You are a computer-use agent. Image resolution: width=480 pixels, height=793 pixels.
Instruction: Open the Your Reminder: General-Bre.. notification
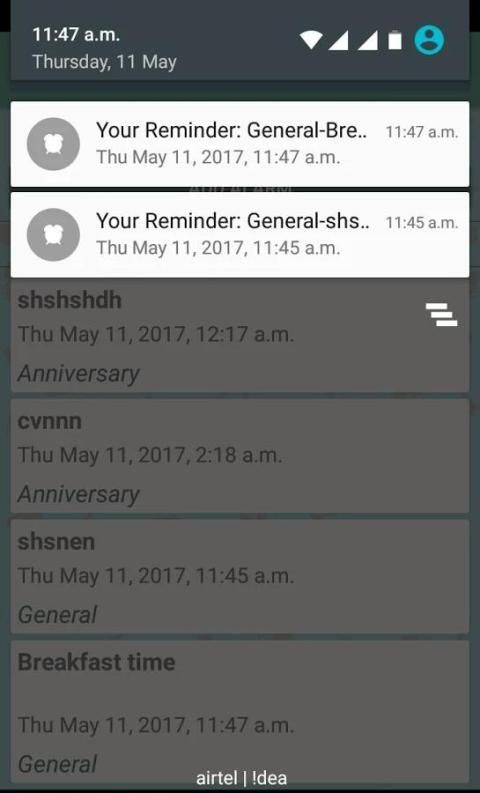[x=240, y=144]
